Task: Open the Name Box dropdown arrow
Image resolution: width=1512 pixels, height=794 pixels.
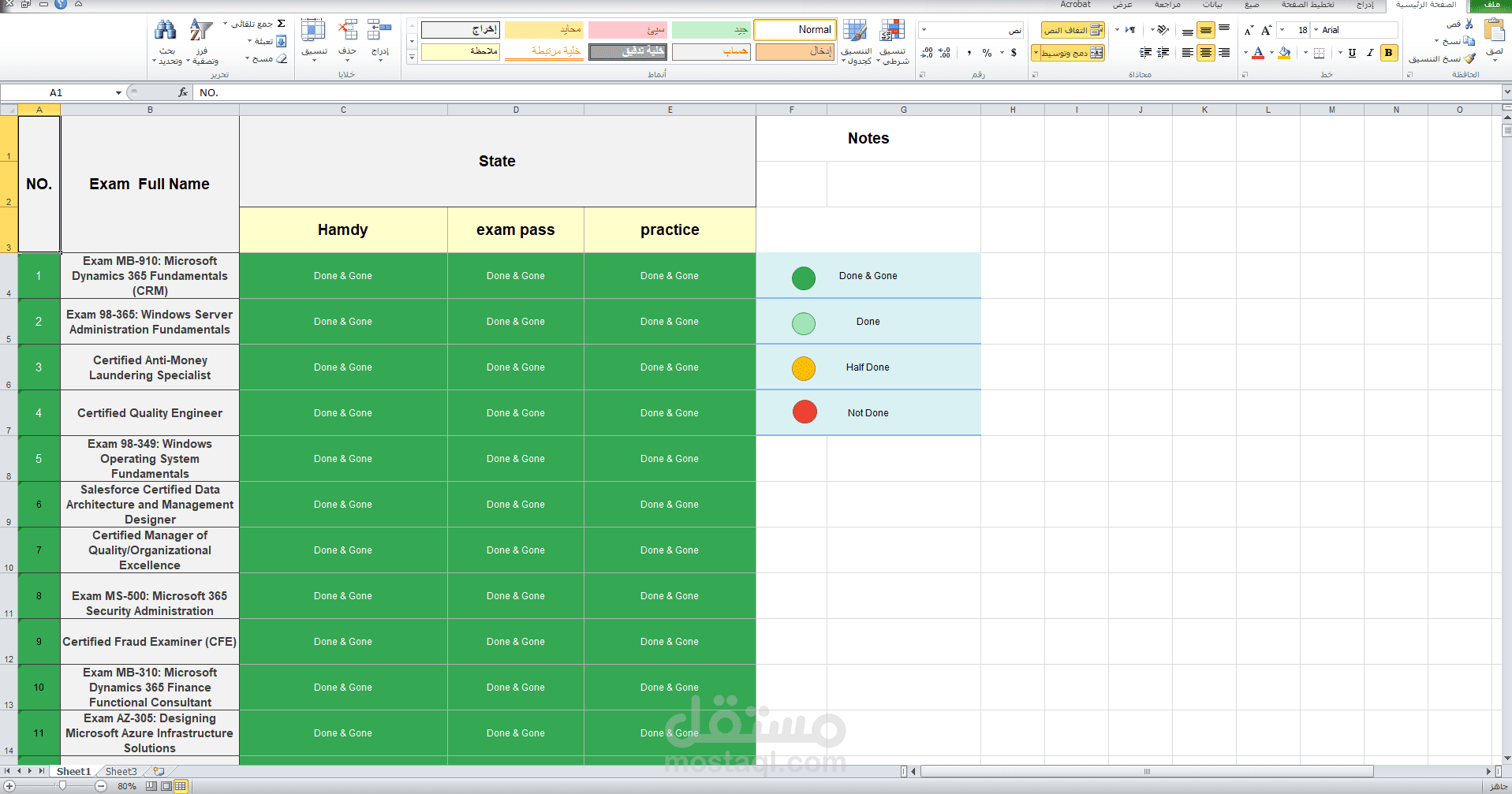Action: 118,92
